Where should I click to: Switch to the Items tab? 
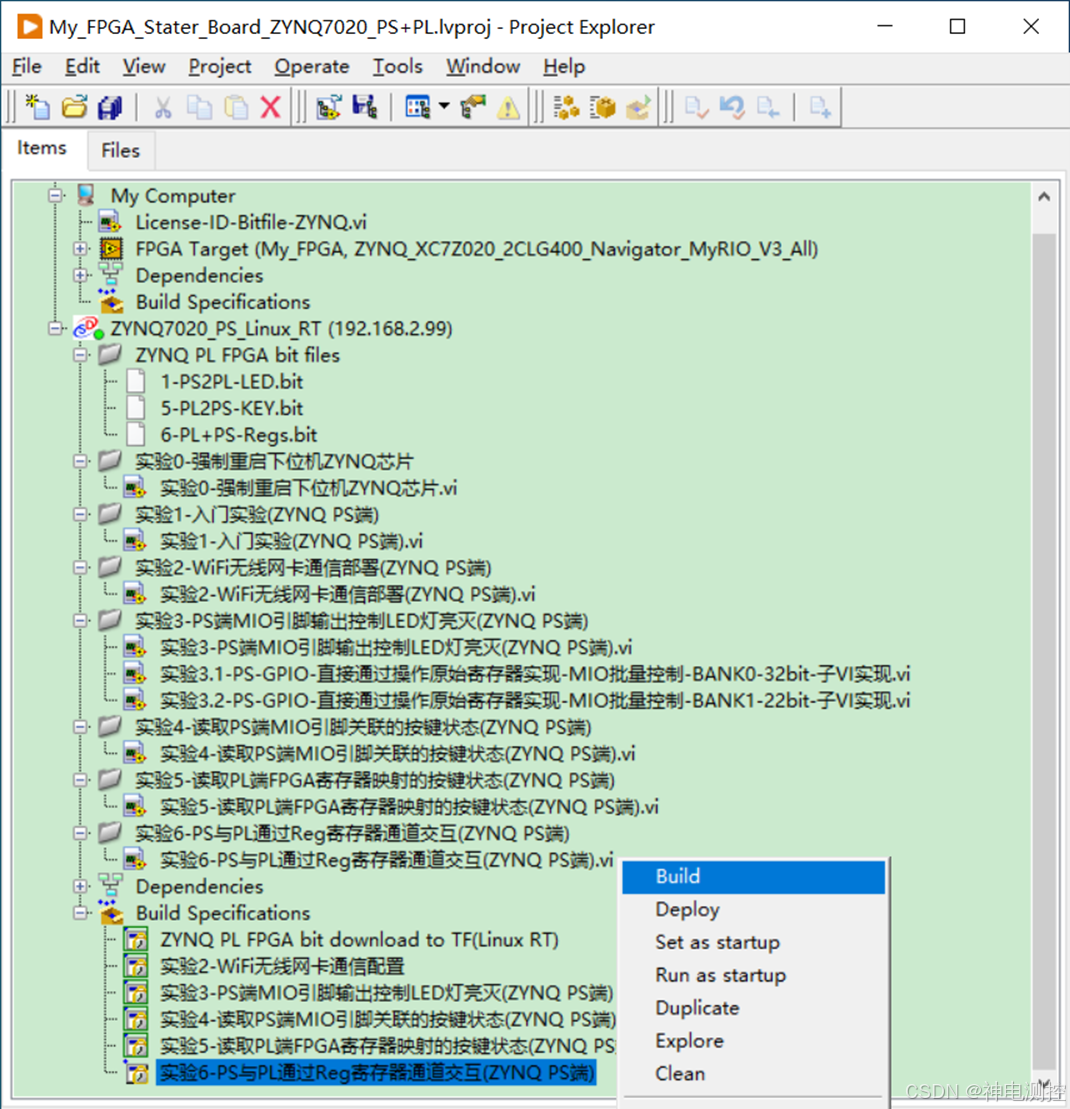tap(42, 148)
